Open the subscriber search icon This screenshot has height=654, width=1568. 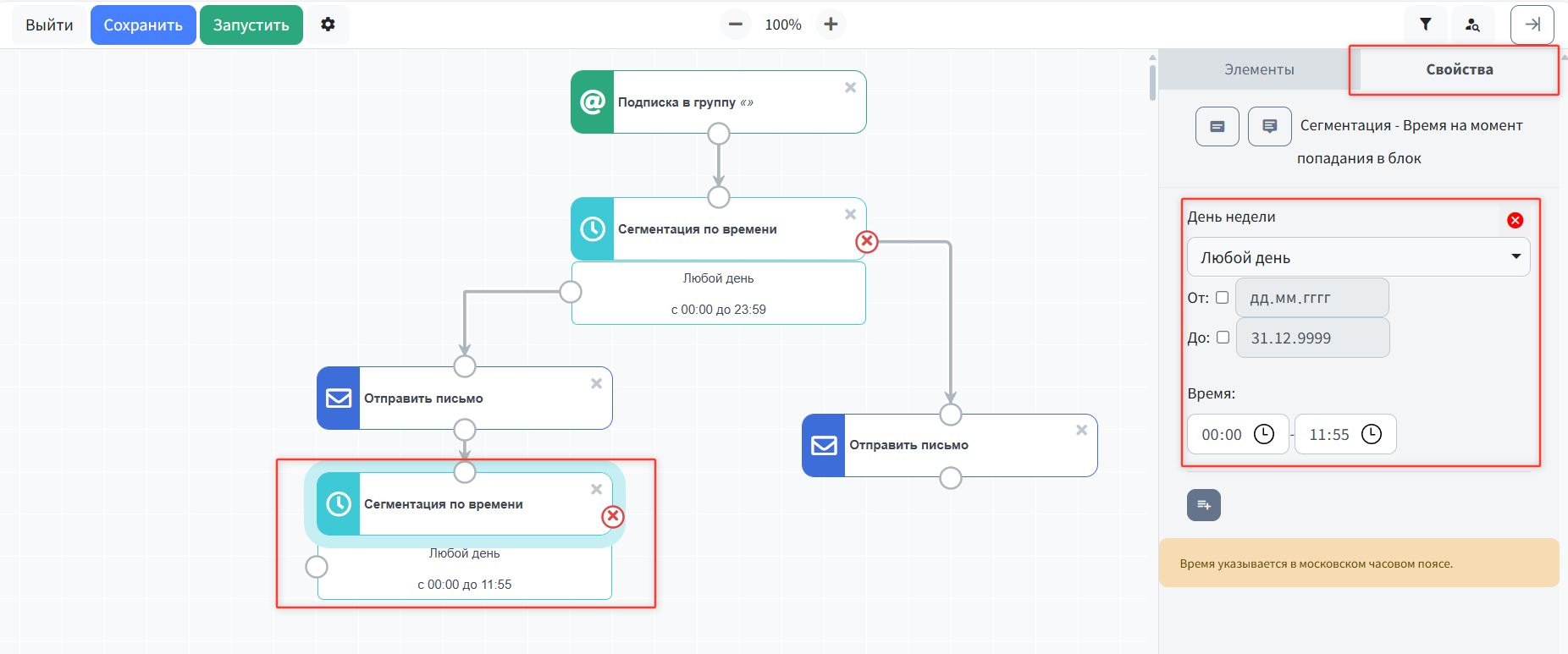[x=1472, y=25]
